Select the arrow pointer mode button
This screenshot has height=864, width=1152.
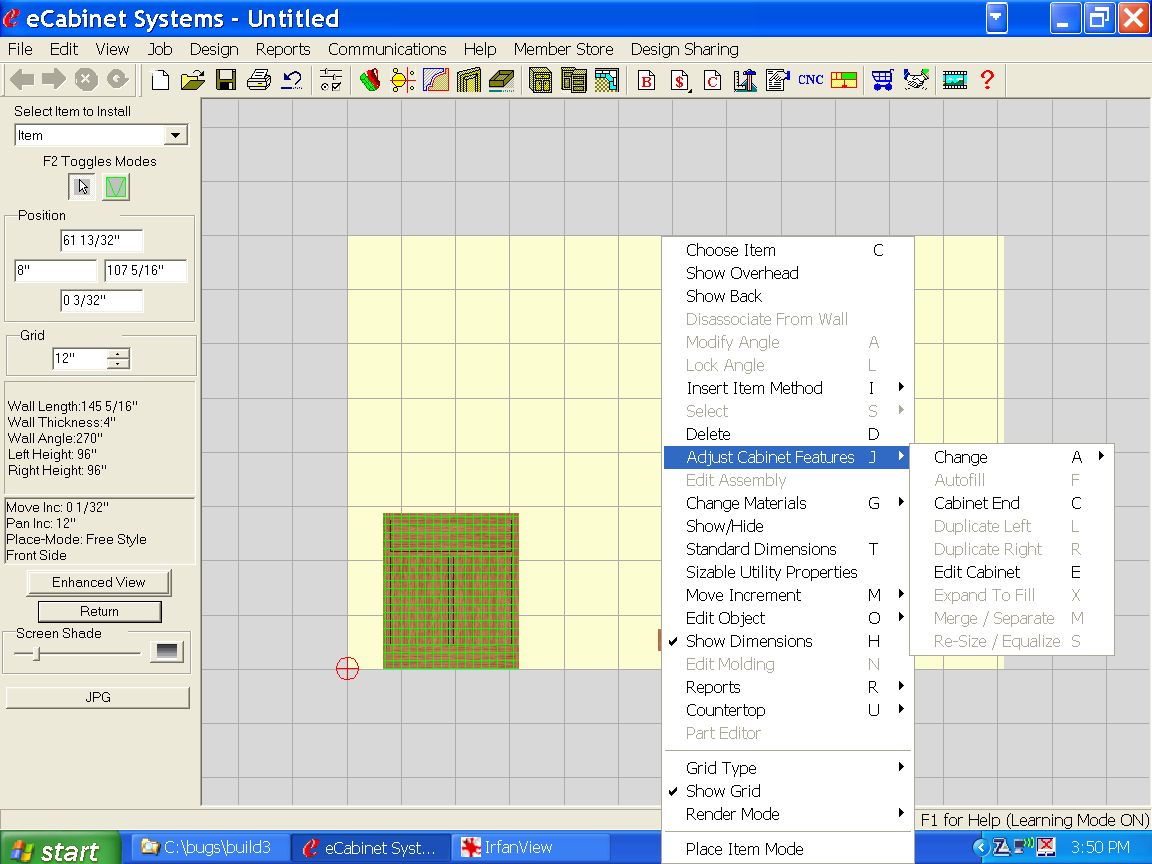point(82,187)
